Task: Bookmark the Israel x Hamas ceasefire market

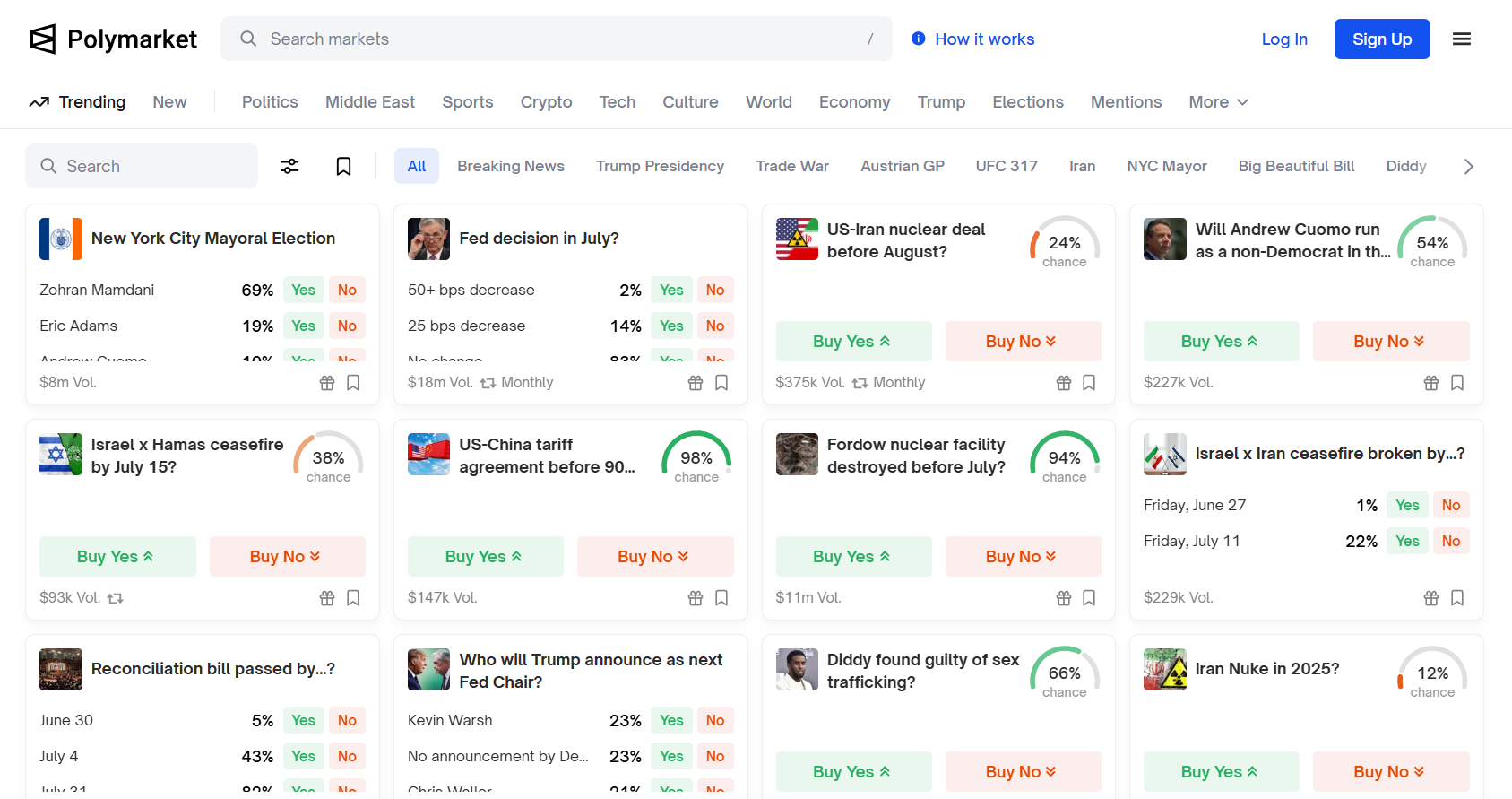Action: (353, 598)
